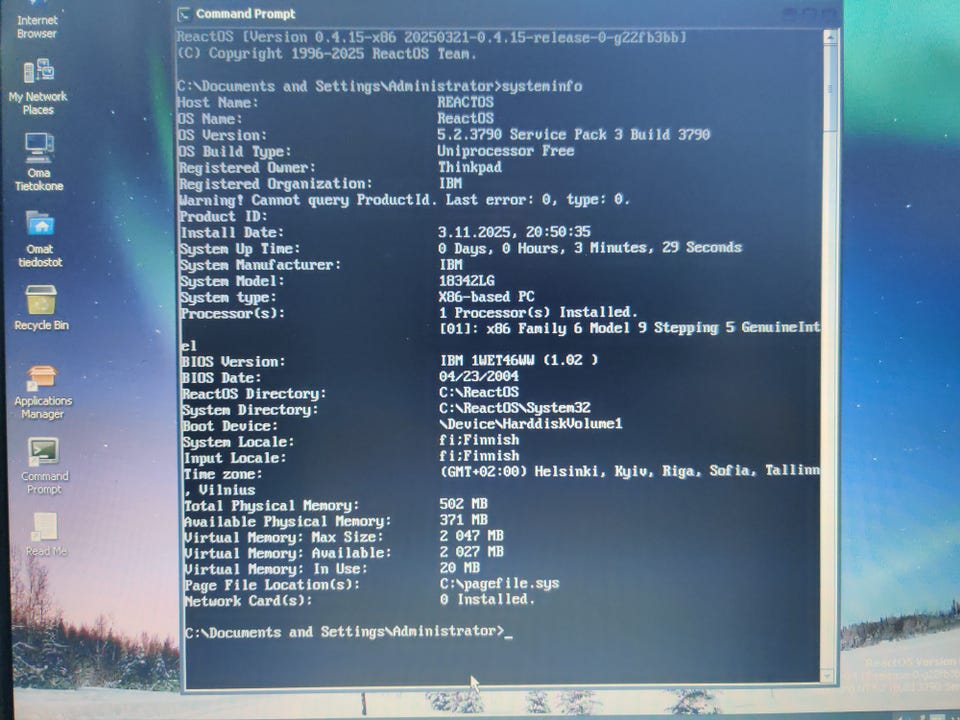
Task: Click the Page File Location C:\pagefile.sys
Action: click(x=500, y=583)
